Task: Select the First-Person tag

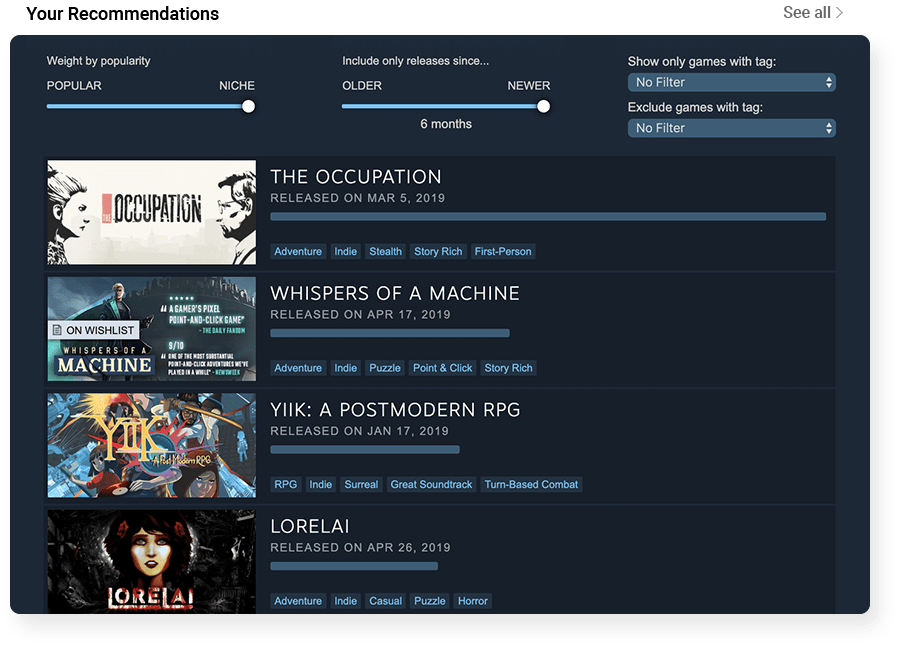Action: pos(503,252)
